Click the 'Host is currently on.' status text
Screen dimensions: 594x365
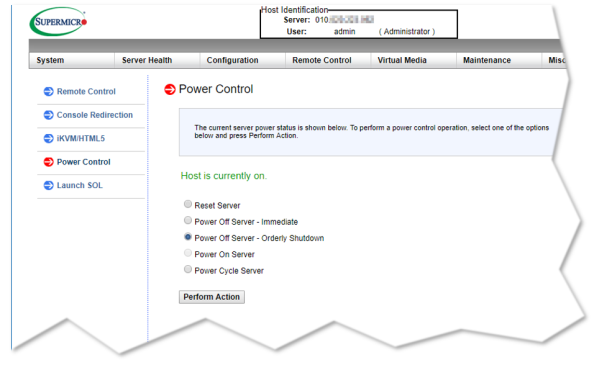224,176
